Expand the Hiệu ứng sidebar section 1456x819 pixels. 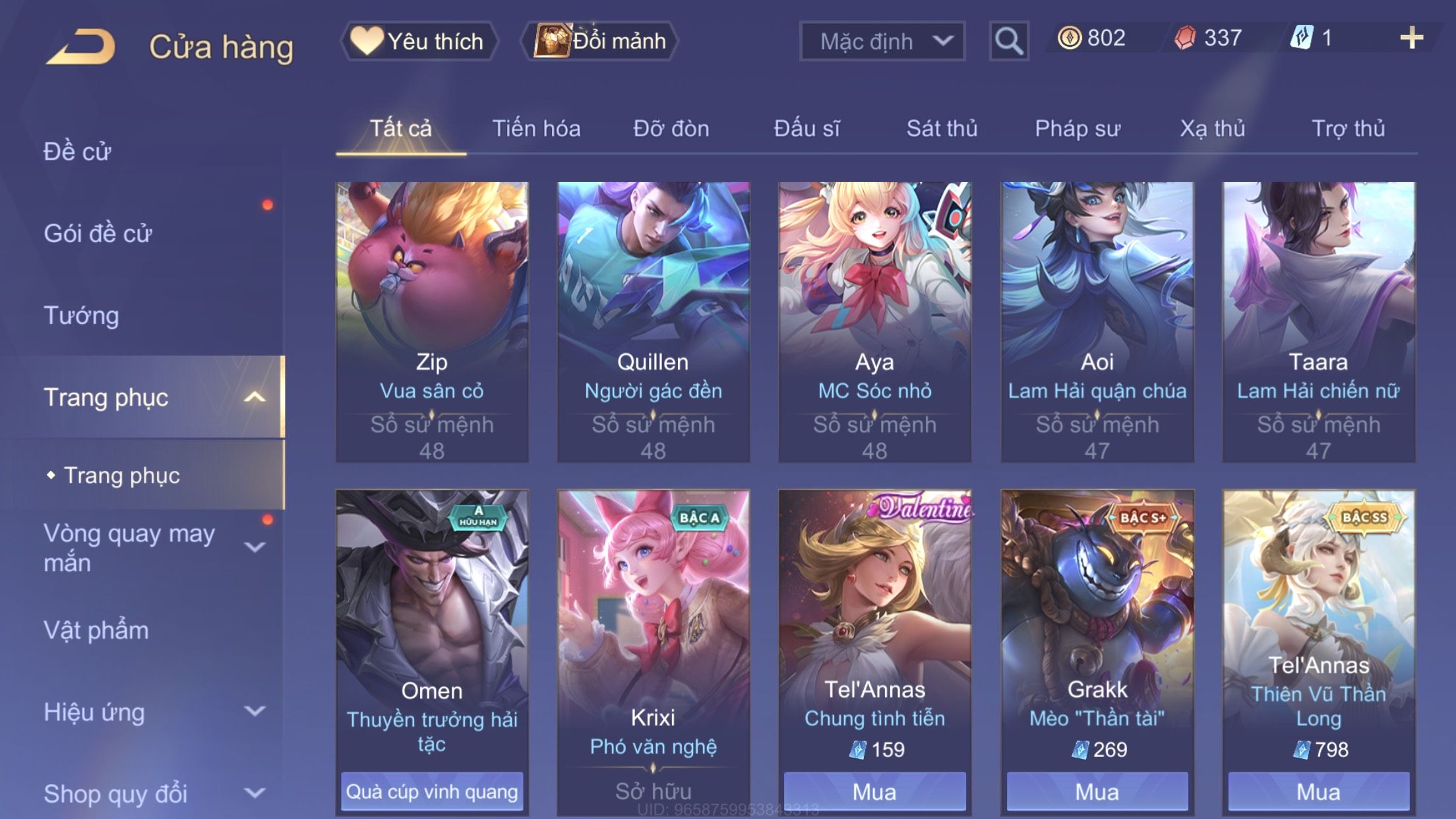[255, 711]
